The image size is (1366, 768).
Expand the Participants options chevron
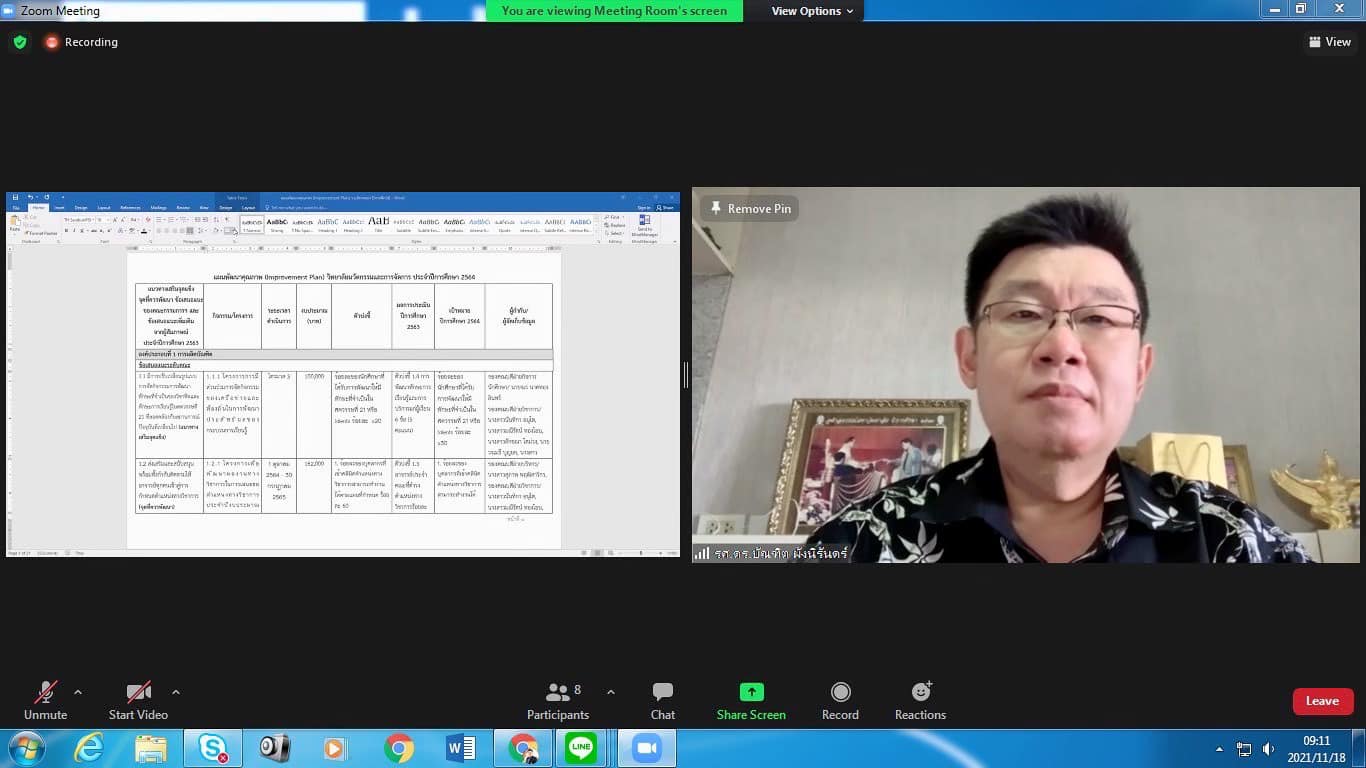(x=611, y=692)
